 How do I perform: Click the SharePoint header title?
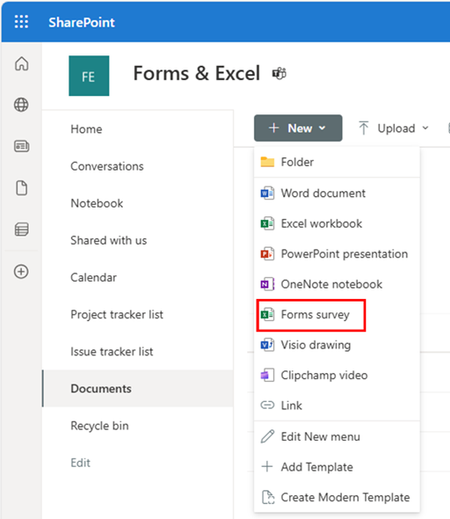tap(82, 22)
